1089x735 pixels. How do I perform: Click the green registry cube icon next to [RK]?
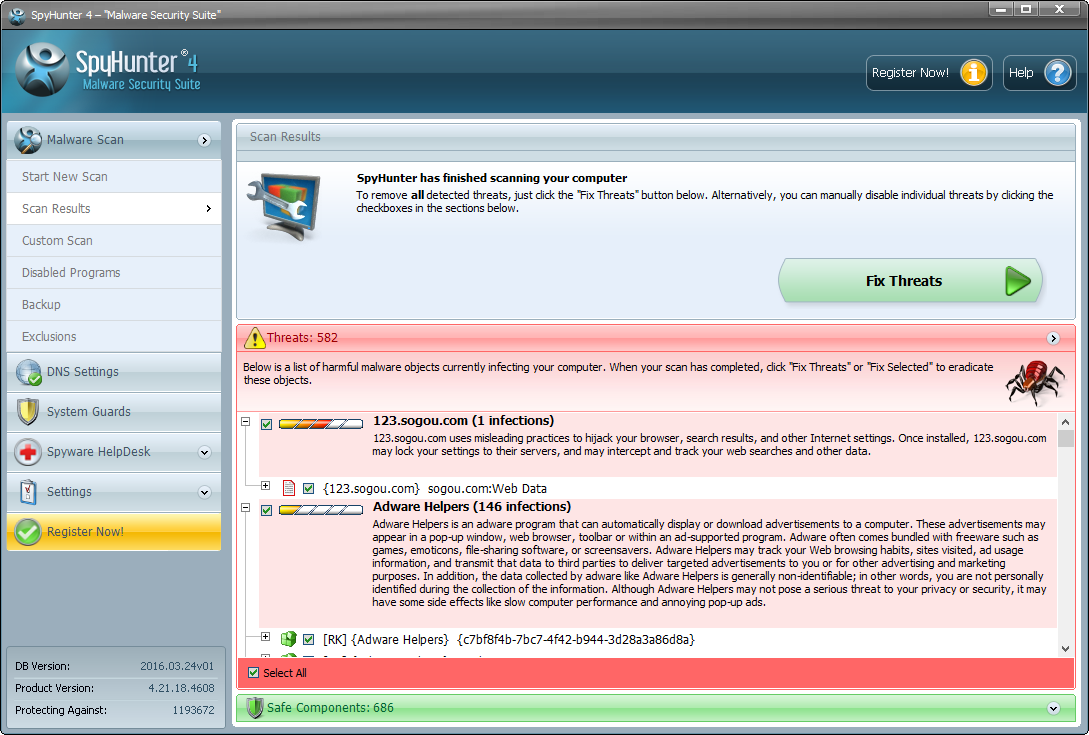(288, 638)
